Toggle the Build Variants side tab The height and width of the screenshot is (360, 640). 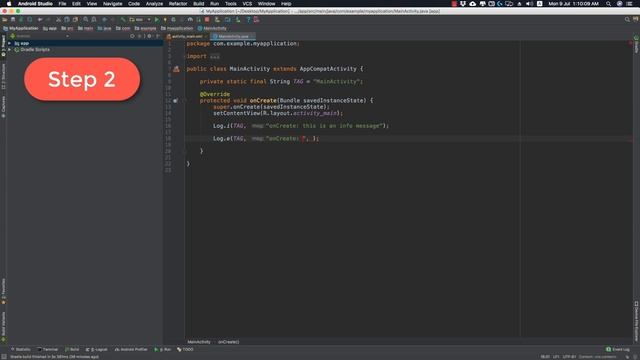[3, 326]
